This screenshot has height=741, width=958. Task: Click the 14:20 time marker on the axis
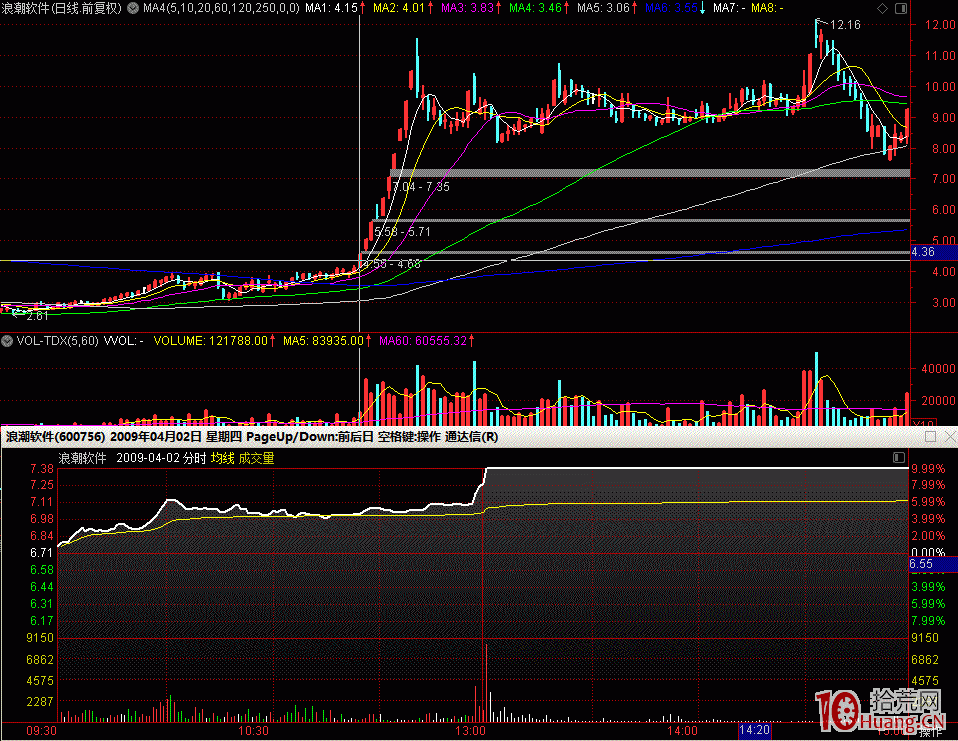point(755,731)
